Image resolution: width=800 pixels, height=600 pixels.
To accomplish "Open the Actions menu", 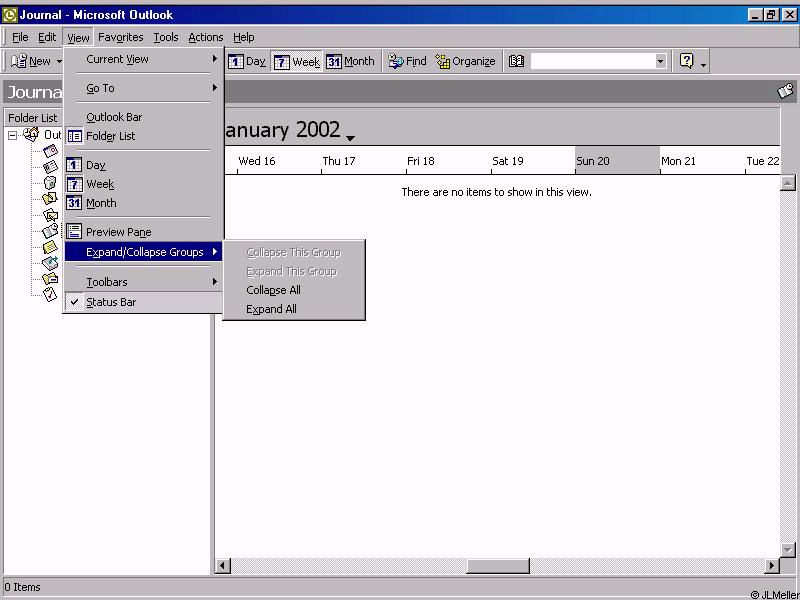I will point(206,37).
